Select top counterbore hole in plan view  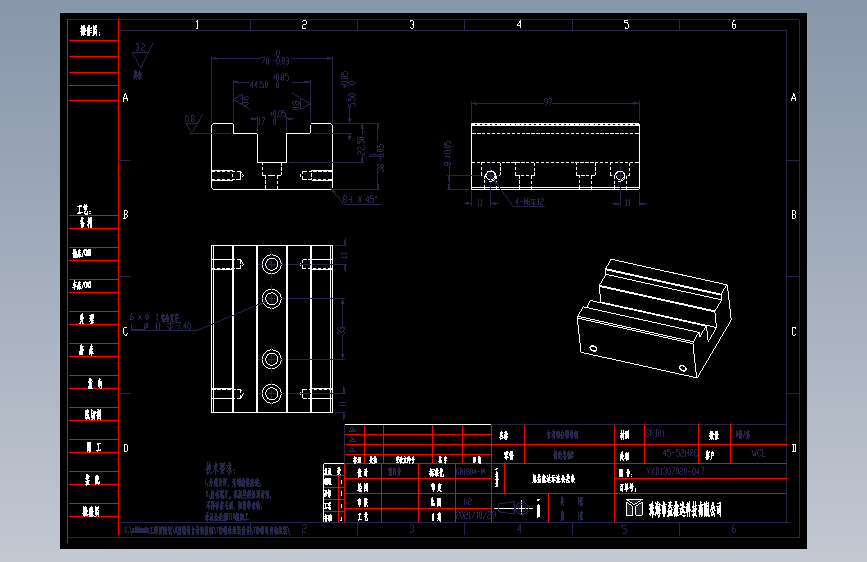271,264
